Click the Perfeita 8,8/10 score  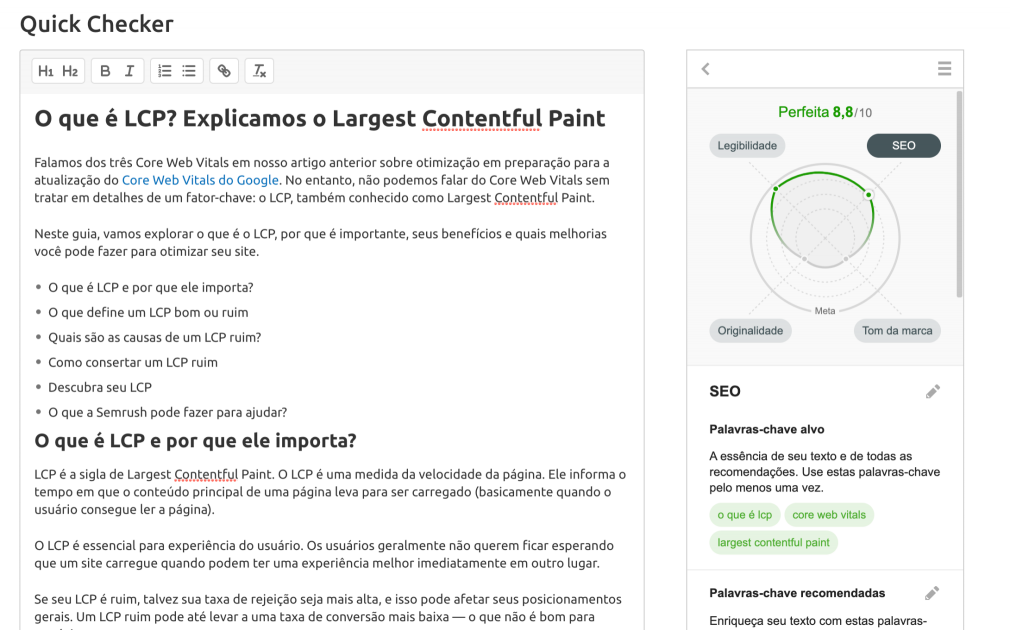coord(824,112)
